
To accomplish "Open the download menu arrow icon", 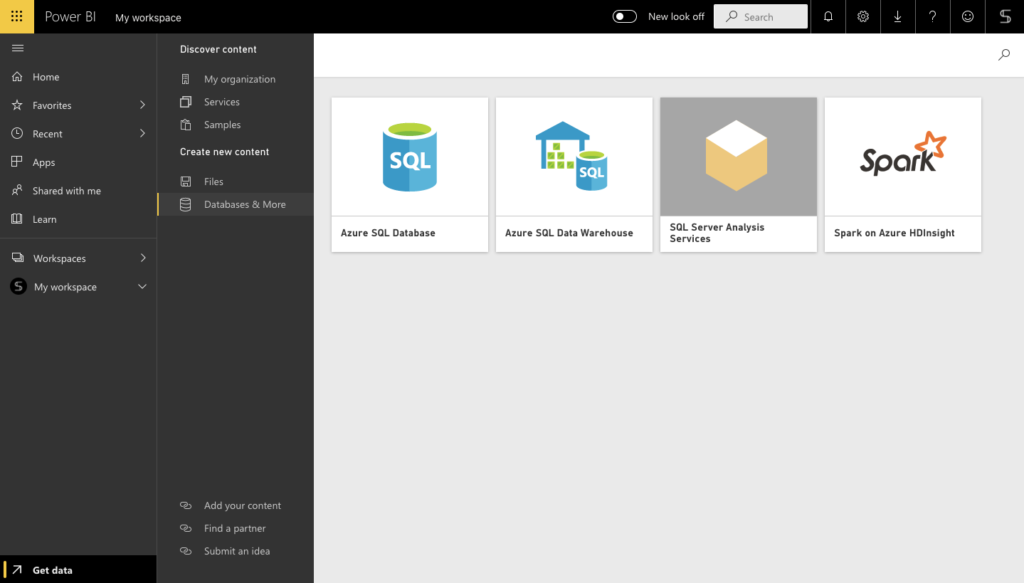I will click(x=897, y=17).
